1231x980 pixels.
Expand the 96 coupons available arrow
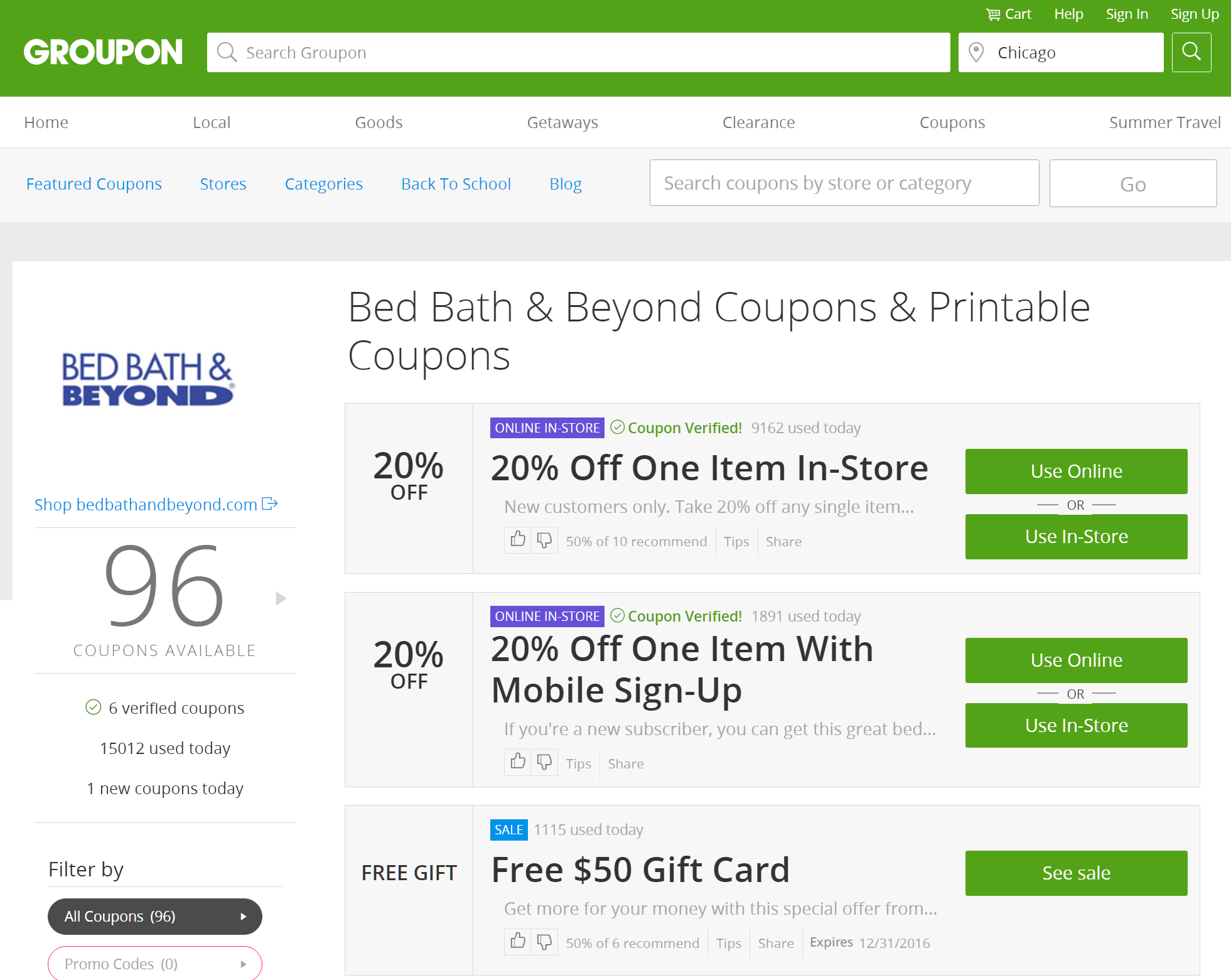(281, 598)
